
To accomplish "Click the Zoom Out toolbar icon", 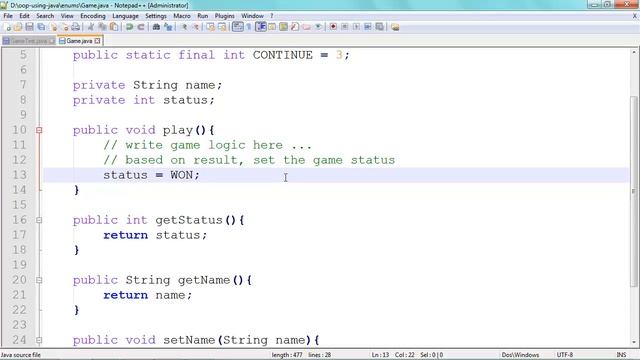I will pos(196,27).
